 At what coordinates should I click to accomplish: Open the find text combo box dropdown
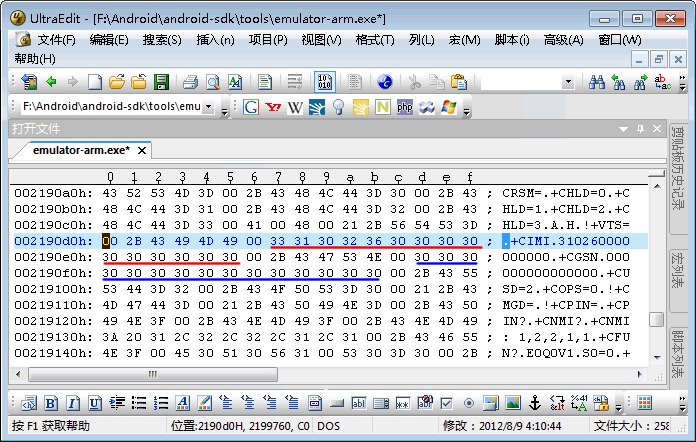coord(567,82)
